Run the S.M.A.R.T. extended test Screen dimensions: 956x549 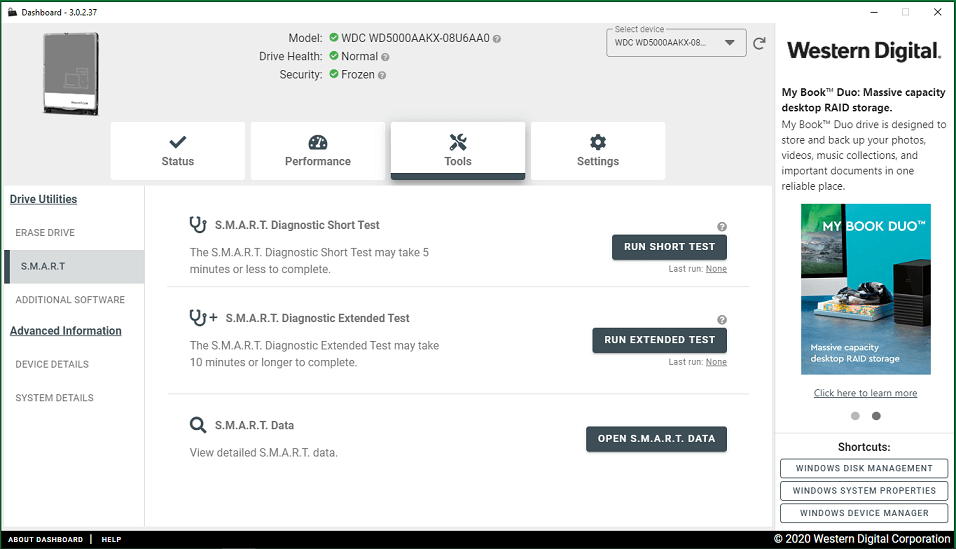[x=660, y=340]
